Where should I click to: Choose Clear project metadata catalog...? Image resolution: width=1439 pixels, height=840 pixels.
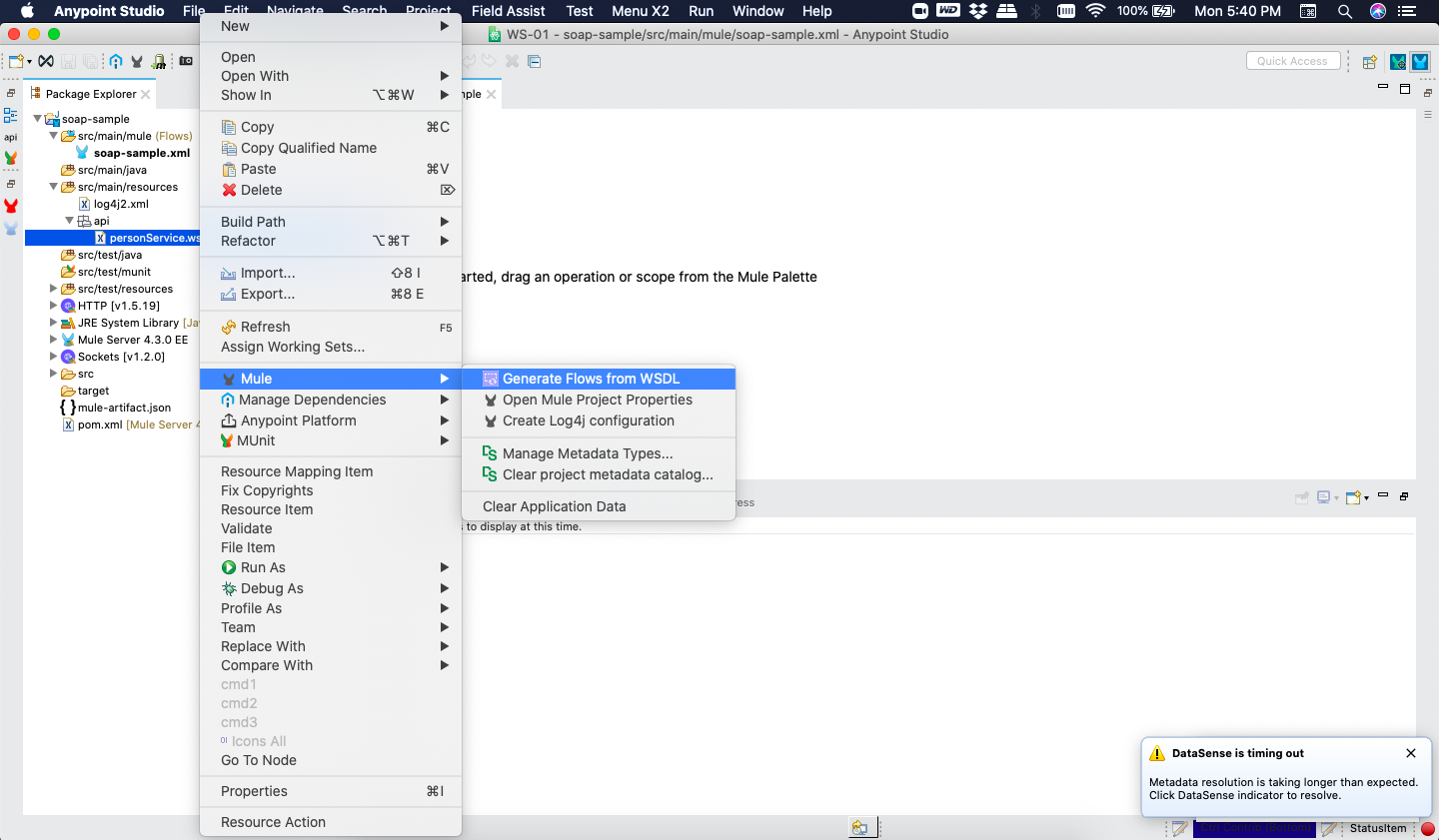click(x=599, y=474)
